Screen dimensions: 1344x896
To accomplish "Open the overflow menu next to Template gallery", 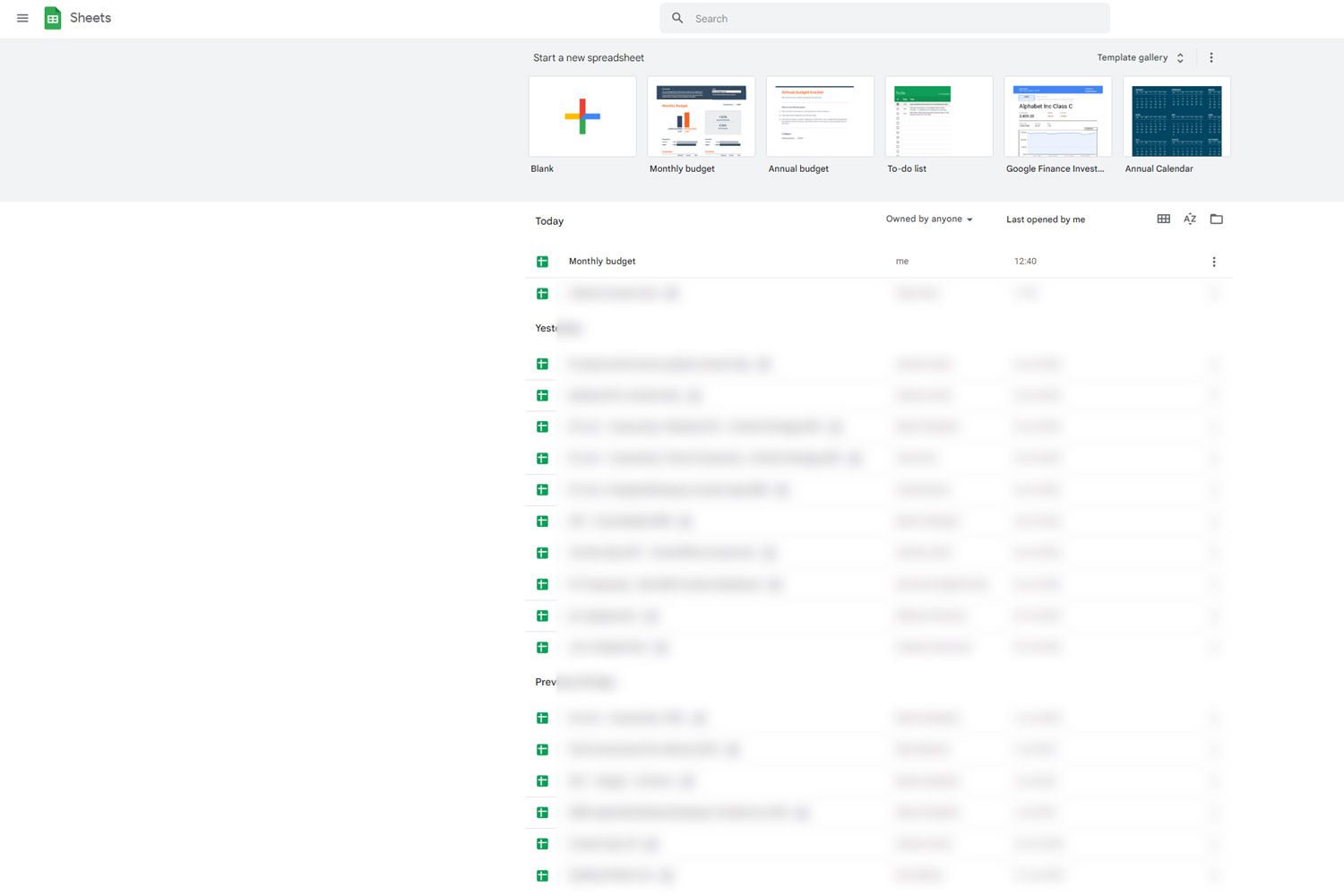I will pos(1211,57).
